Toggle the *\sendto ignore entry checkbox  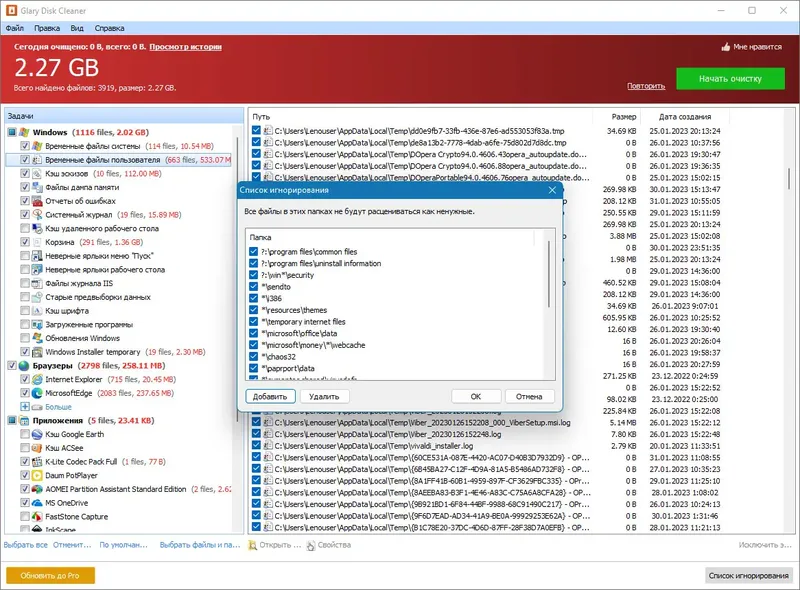(x=254, y=286)
